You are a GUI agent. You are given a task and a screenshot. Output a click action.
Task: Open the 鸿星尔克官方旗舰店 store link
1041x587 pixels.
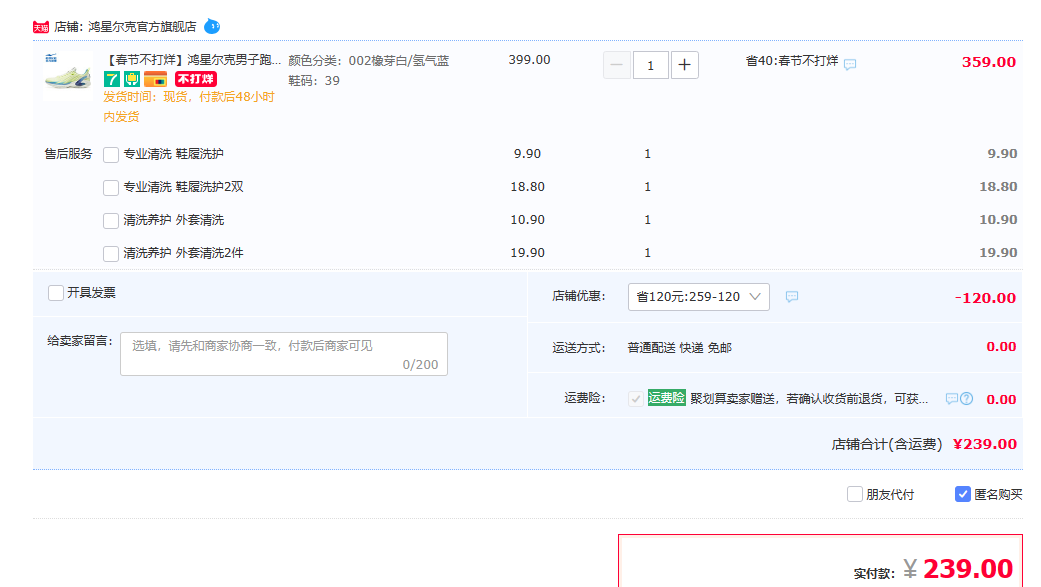142,27
